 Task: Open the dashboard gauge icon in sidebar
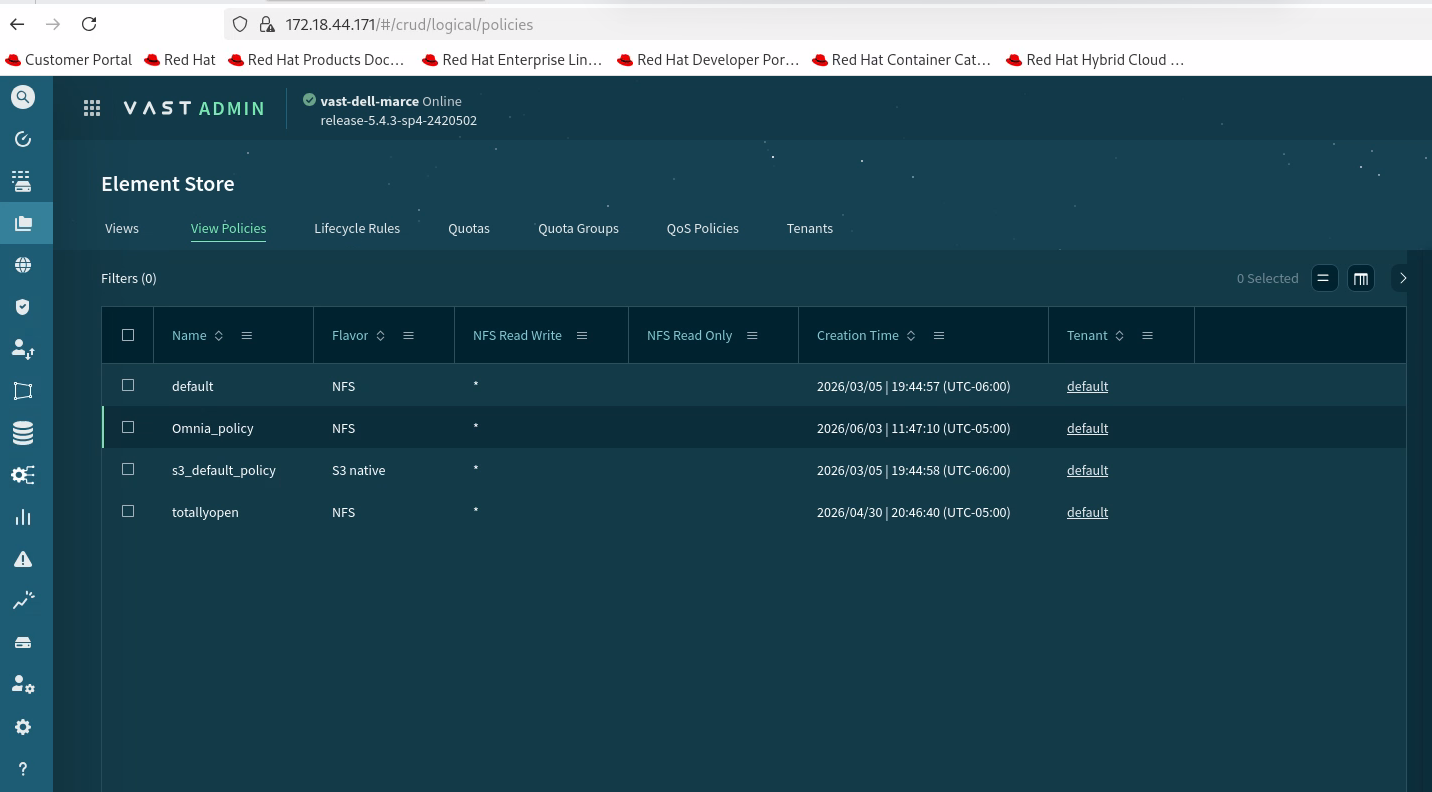pos(23,139)
